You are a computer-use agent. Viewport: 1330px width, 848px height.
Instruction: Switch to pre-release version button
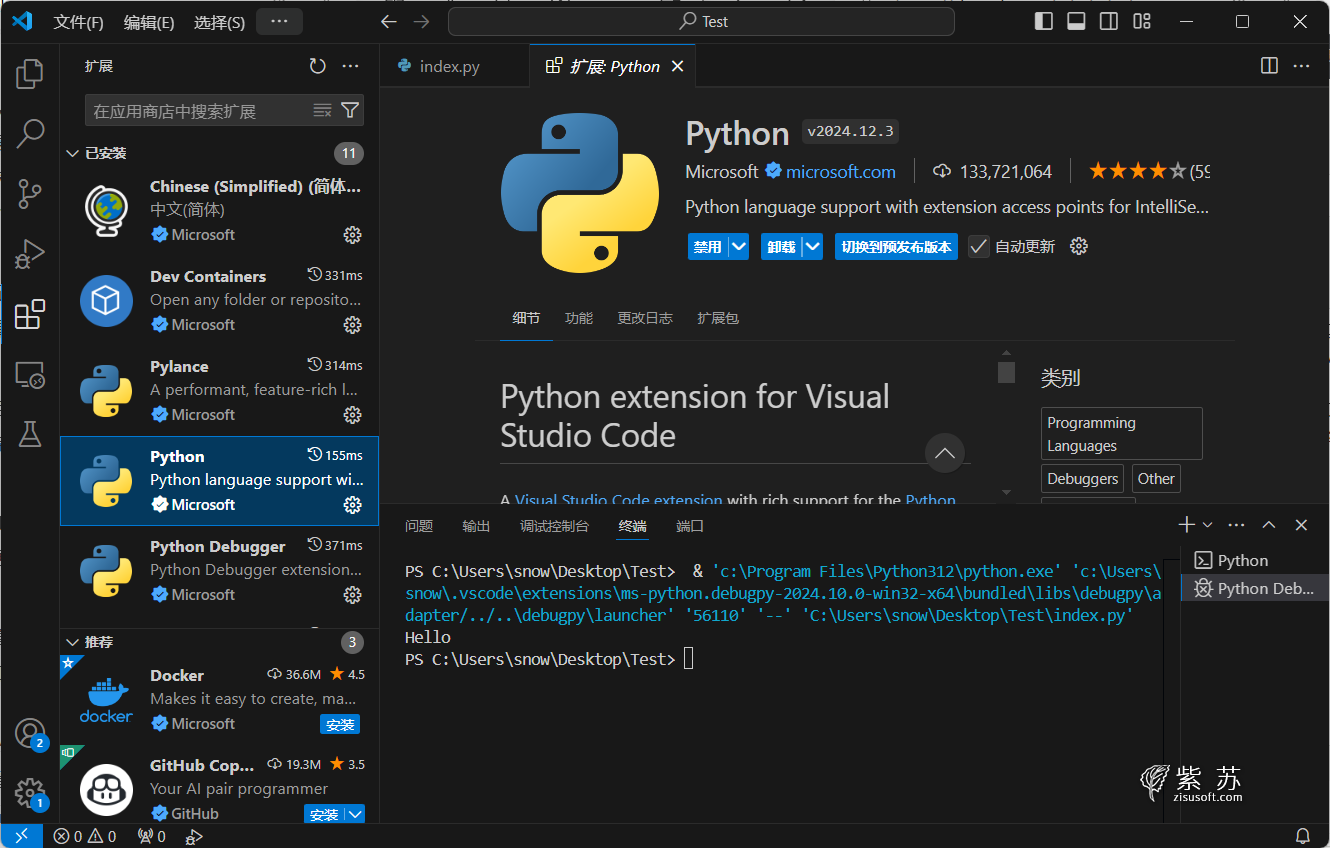tap(897, 246)
